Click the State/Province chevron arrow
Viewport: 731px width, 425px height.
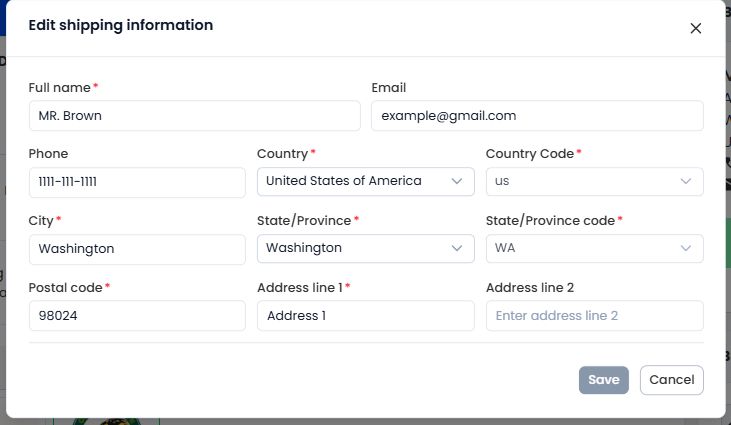tap(457, 248)
